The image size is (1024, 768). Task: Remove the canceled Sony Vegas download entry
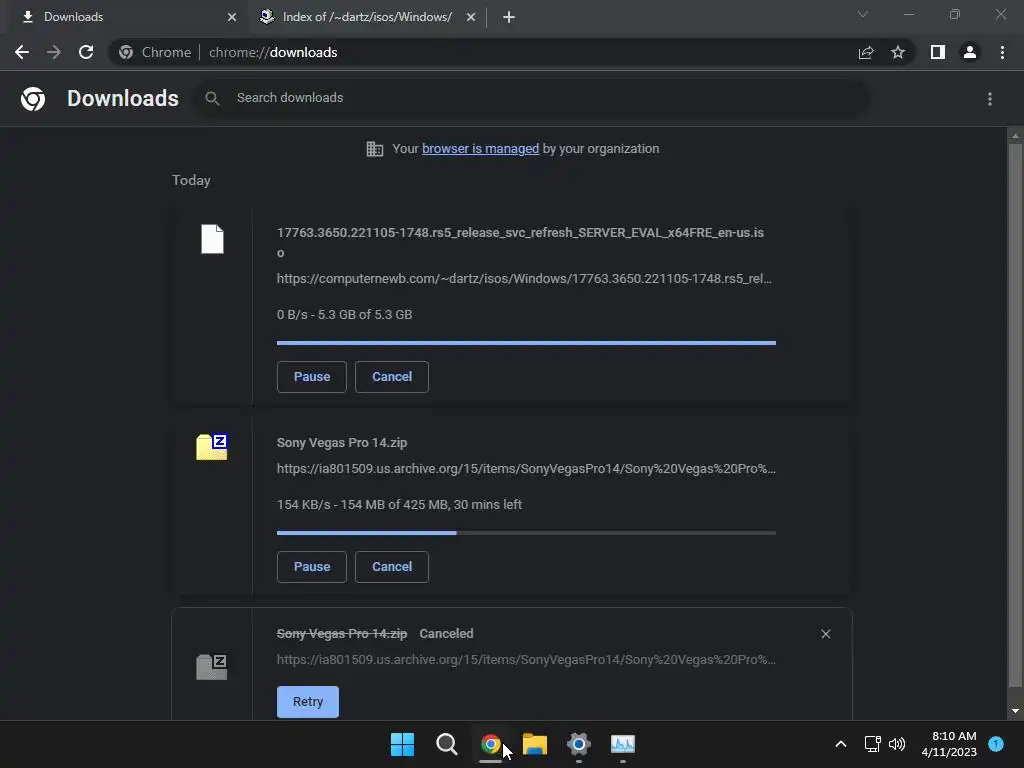coord(825,634)
